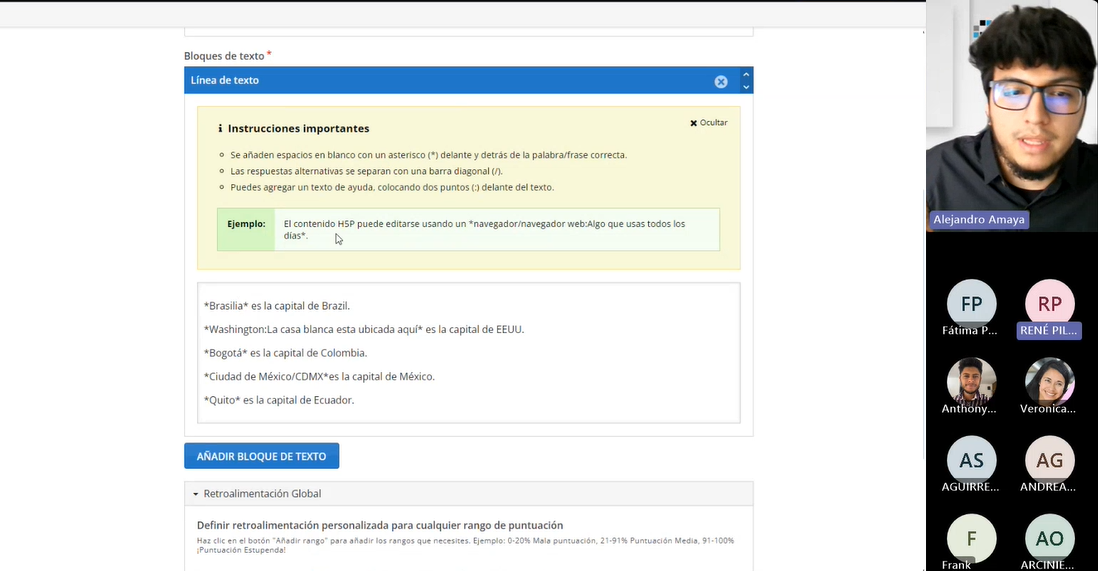Remove the Línea de texto block

pos(721,81)
